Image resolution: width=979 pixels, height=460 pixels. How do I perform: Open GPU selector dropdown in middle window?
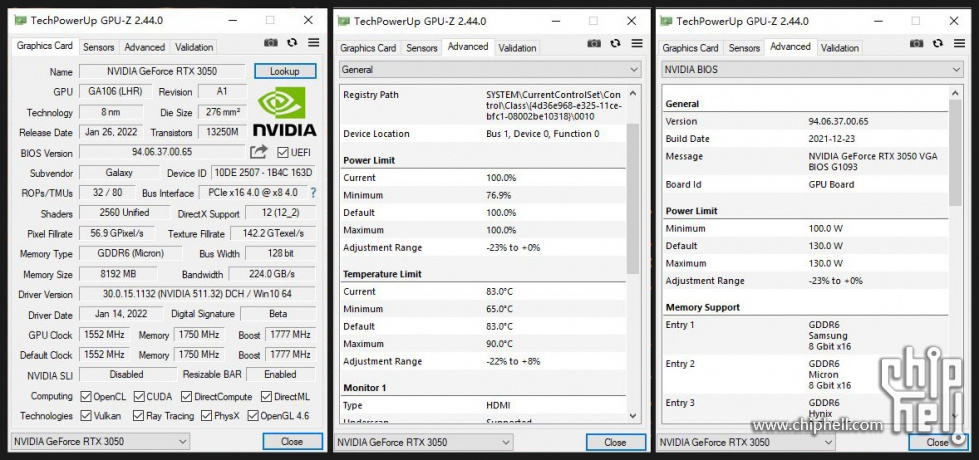(423, 442)
